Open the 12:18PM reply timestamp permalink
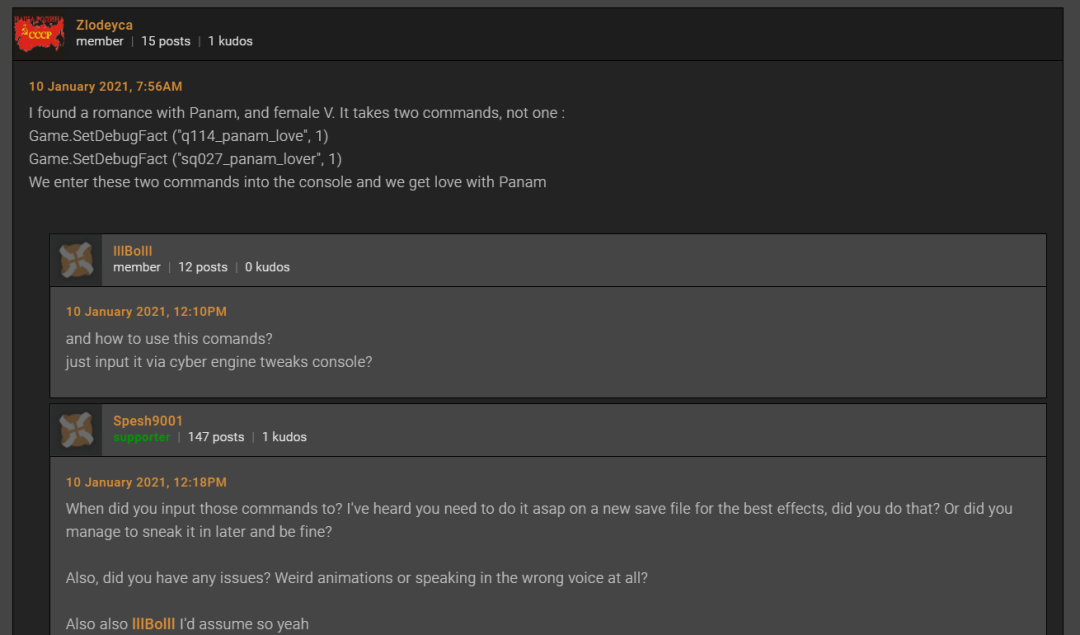The image size is (1080, 635). point(146,482)
